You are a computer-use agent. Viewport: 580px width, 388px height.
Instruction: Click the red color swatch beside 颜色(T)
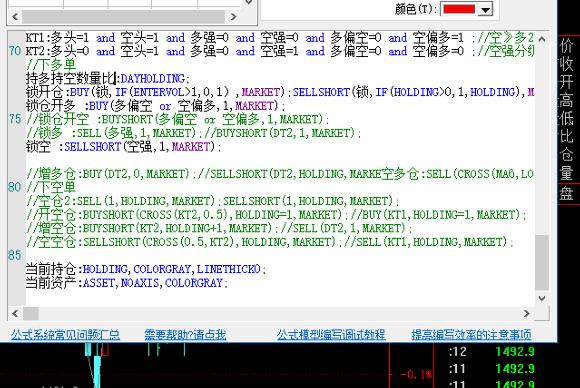[459, 9]
